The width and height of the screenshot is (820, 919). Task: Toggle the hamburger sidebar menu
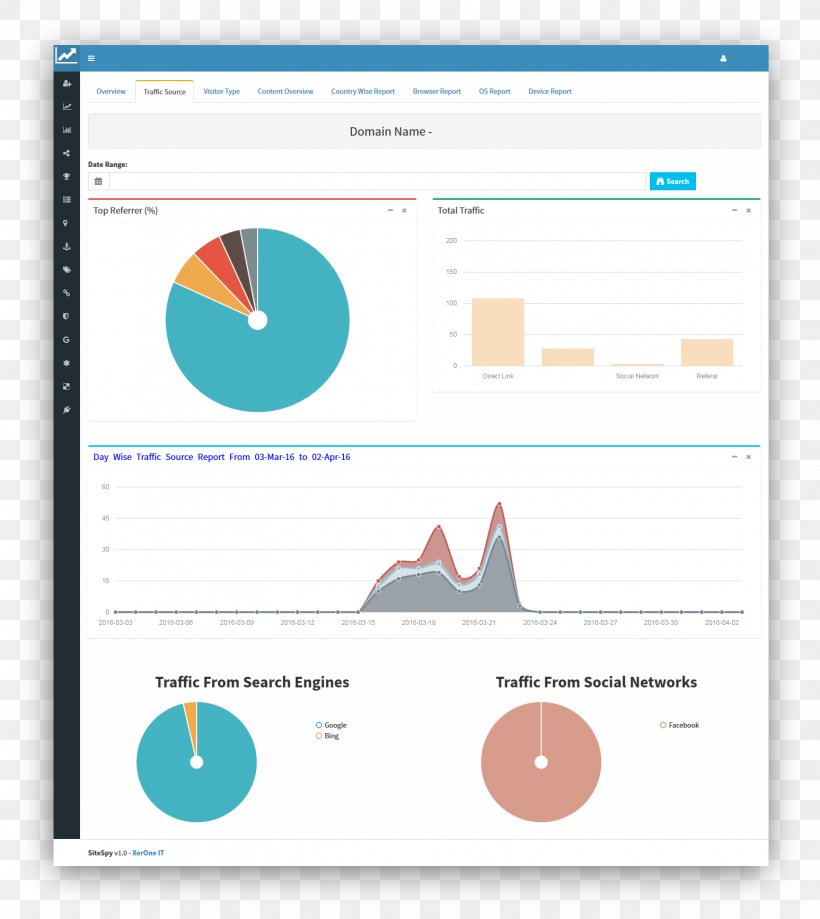91,58
